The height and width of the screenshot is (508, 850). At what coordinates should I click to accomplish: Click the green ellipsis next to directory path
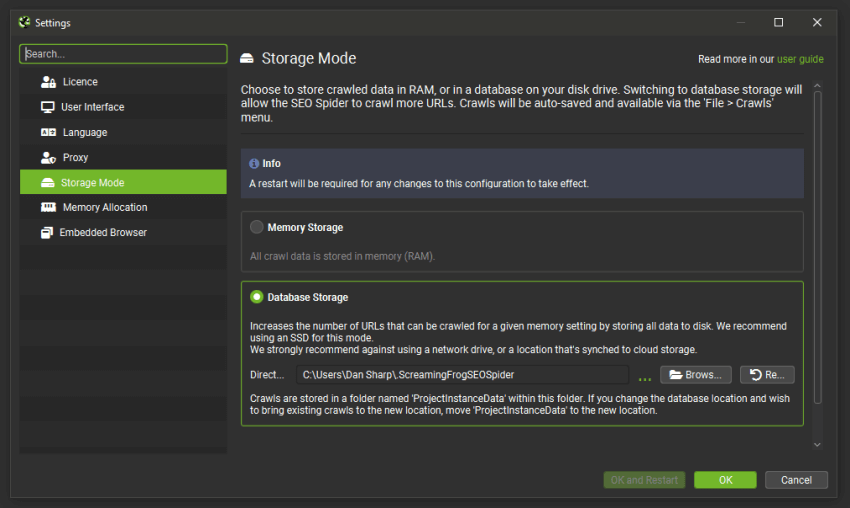pyautogui.click(x=645, y=379)
